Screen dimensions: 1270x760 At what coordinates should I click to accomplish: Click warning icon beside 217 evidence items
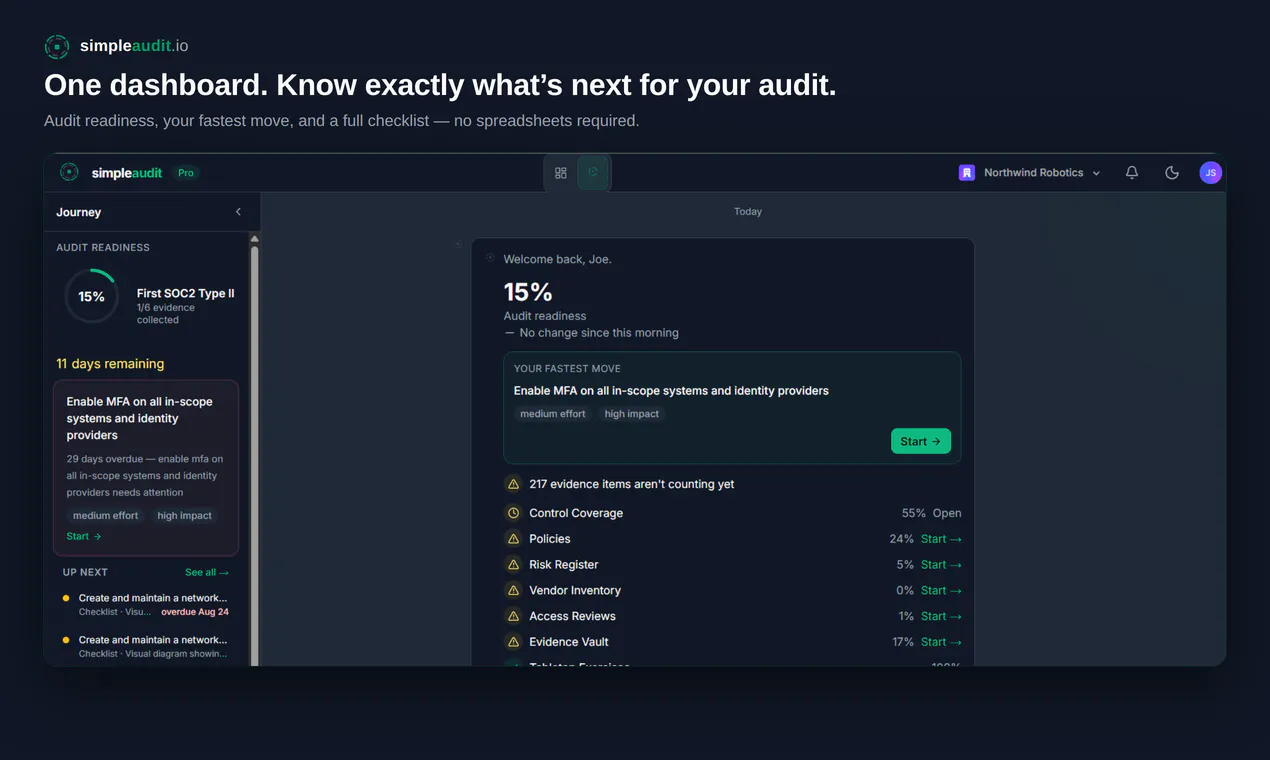click(513, 484)
